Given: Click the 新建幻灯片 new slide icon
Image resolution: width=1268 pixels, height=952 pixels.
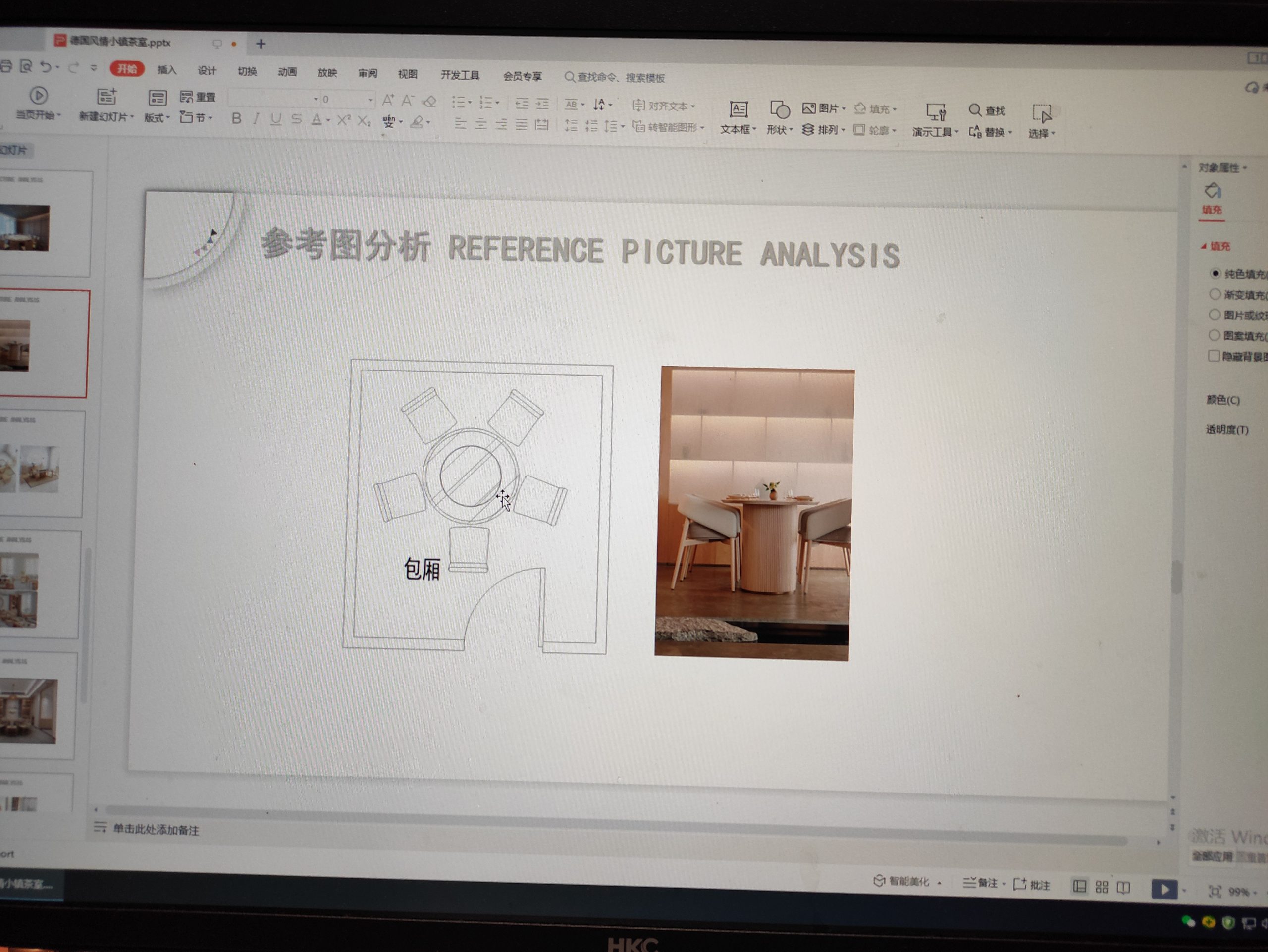Looking at the screenshot, I should (106, 98).
